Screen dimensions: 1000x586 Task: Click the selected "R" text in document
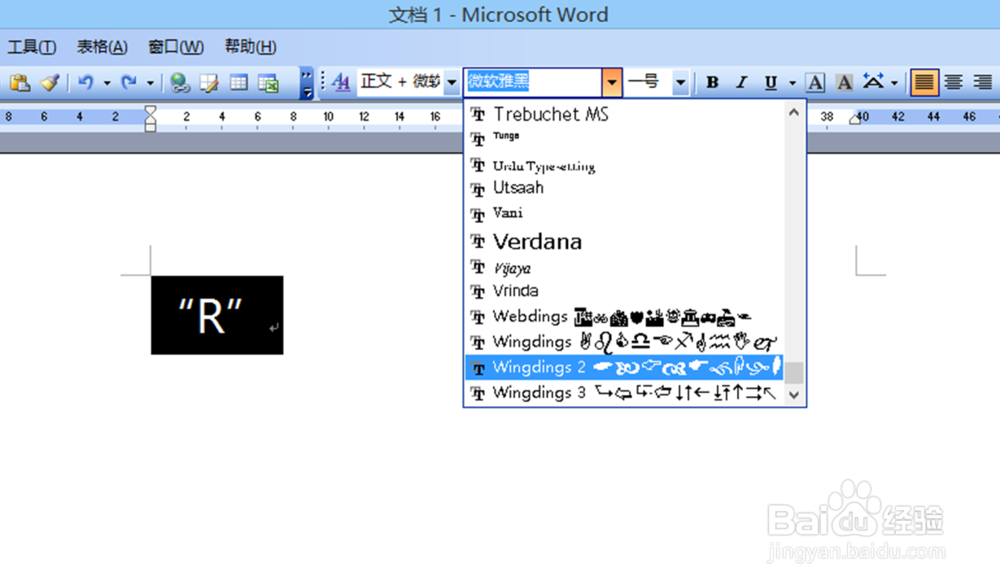(210, 316)
